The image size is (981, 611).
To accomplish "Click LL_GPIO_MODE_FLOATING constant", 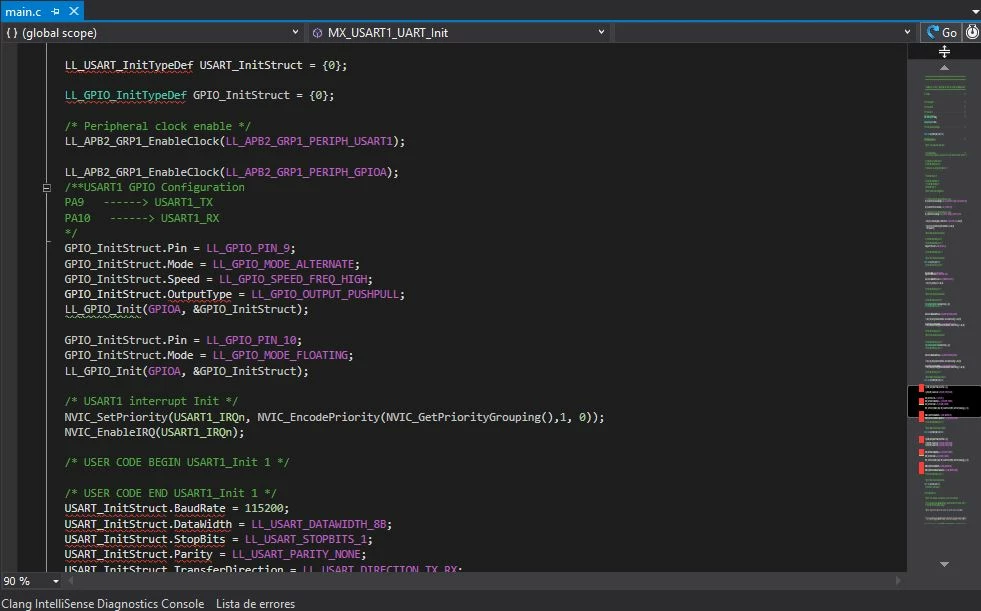I will (x=280, y=355).
